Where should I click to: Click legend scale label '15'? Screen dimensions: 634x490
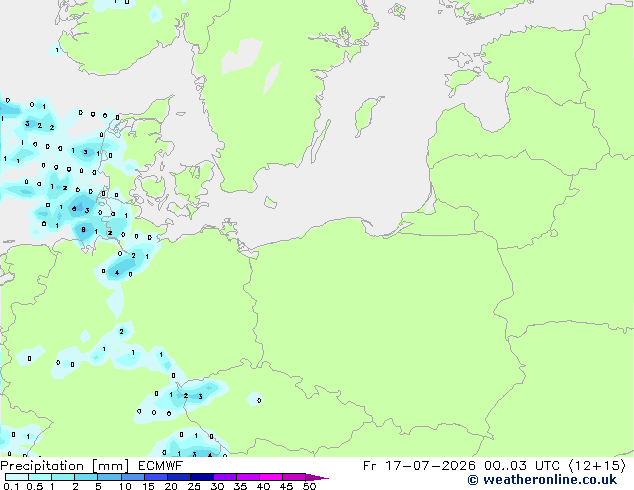click(x=148, y=486)
